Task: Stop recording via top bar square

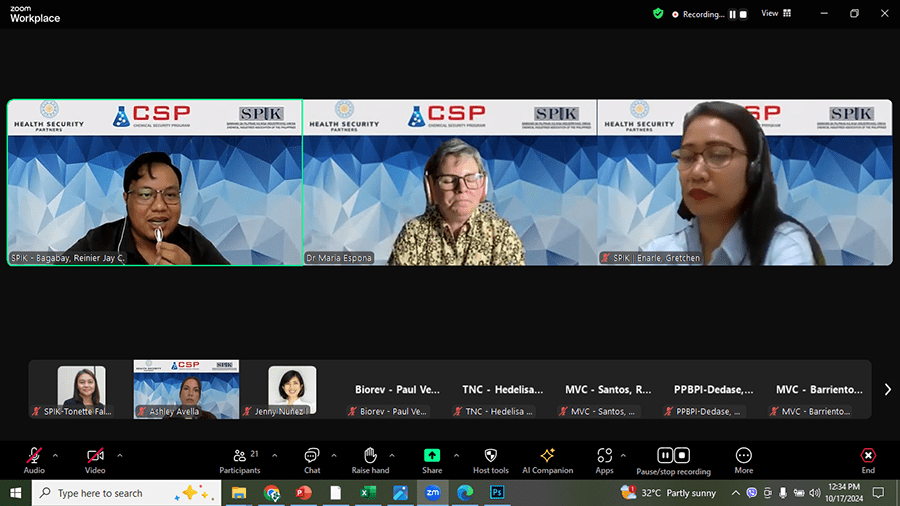Action: click(x=743, y=14)
